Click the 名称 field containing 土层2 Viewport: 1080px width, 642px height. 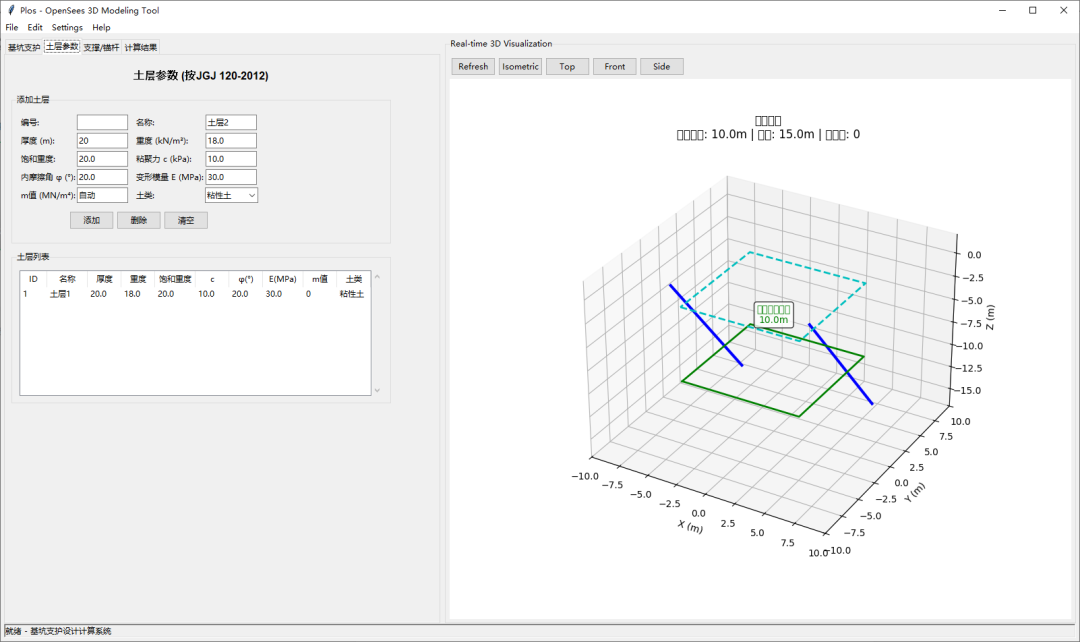click(231, 123)
